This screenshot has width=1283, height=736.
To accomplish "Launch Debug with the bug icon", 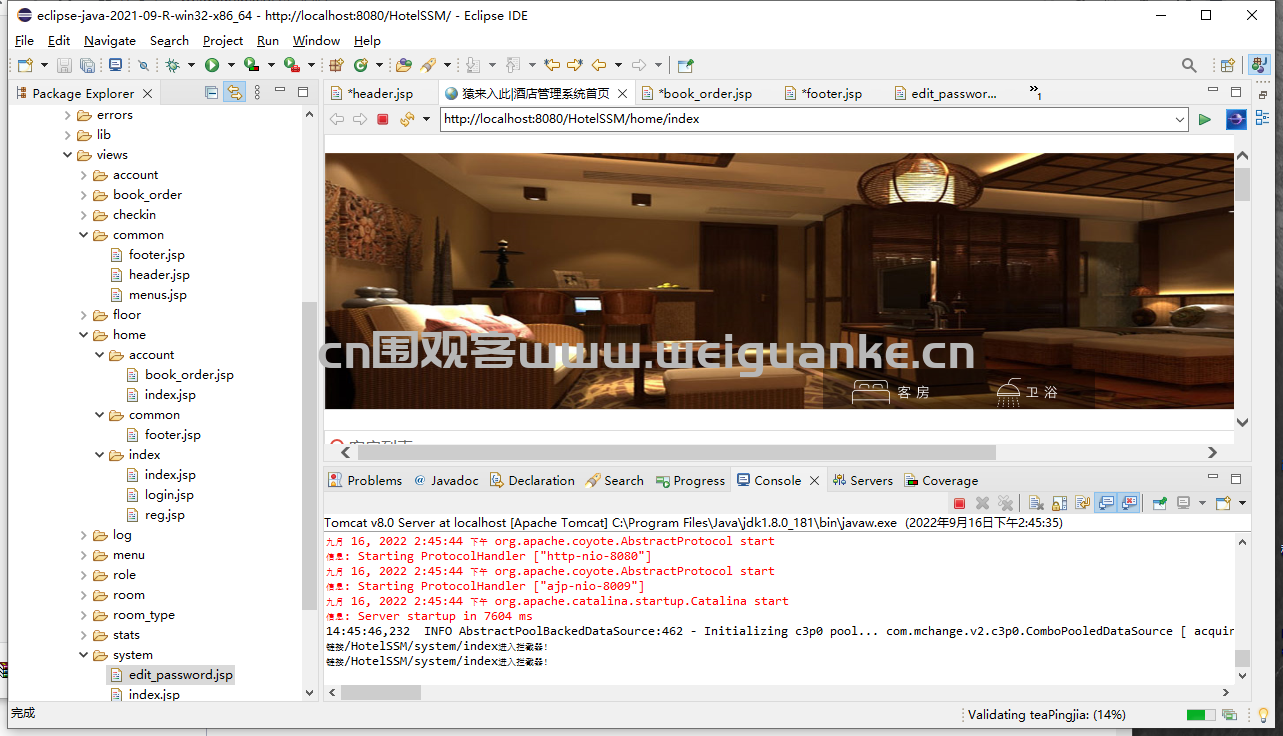I will (173, 65).
